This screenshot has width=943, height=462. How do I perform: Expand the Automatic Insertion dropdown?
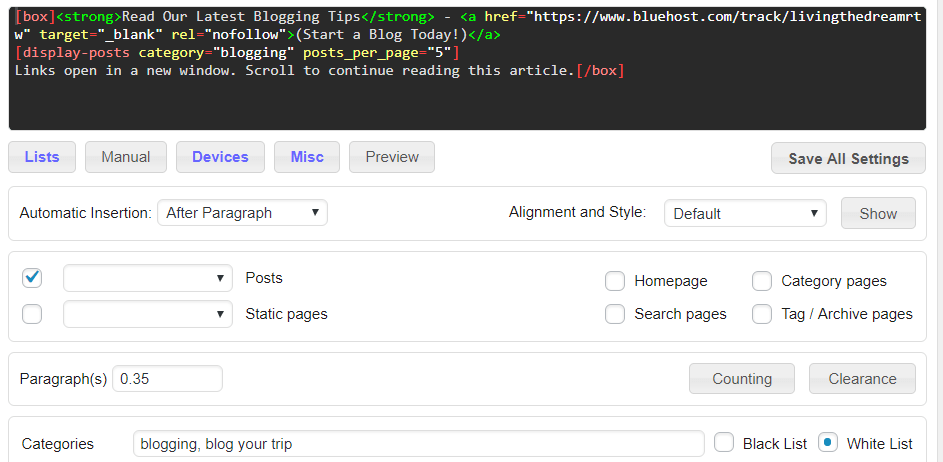242,213
